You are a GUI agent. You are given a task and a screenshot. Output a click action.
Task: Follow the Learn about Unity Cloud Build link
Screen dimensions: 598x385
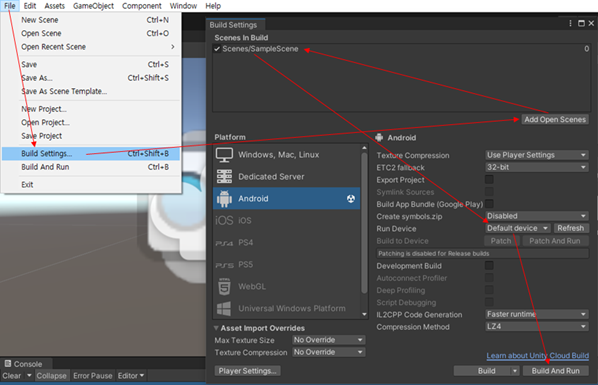[x=537, y=356]
